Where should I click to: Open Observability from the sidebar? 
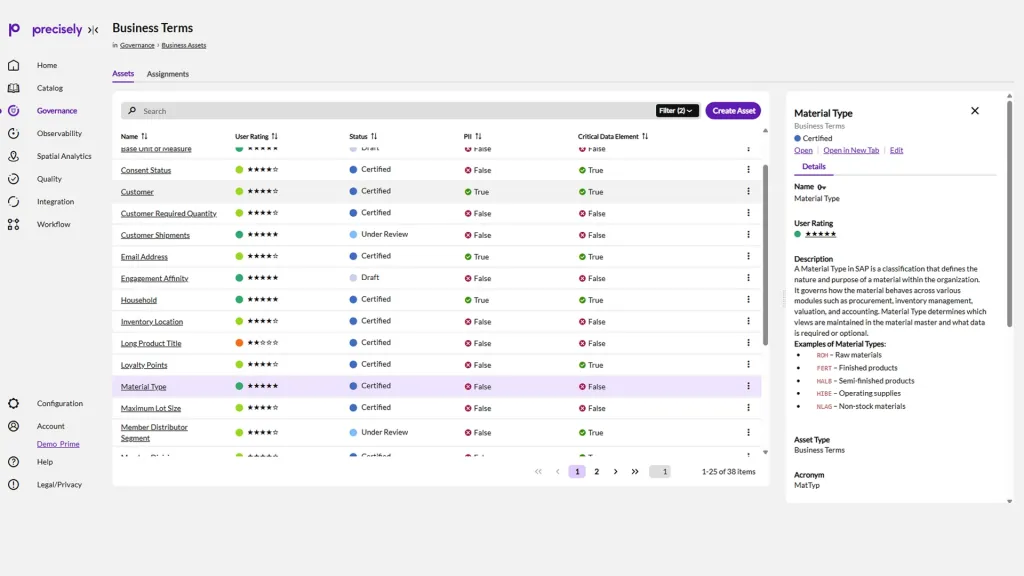pyautogui.click(x=12, y=133)
